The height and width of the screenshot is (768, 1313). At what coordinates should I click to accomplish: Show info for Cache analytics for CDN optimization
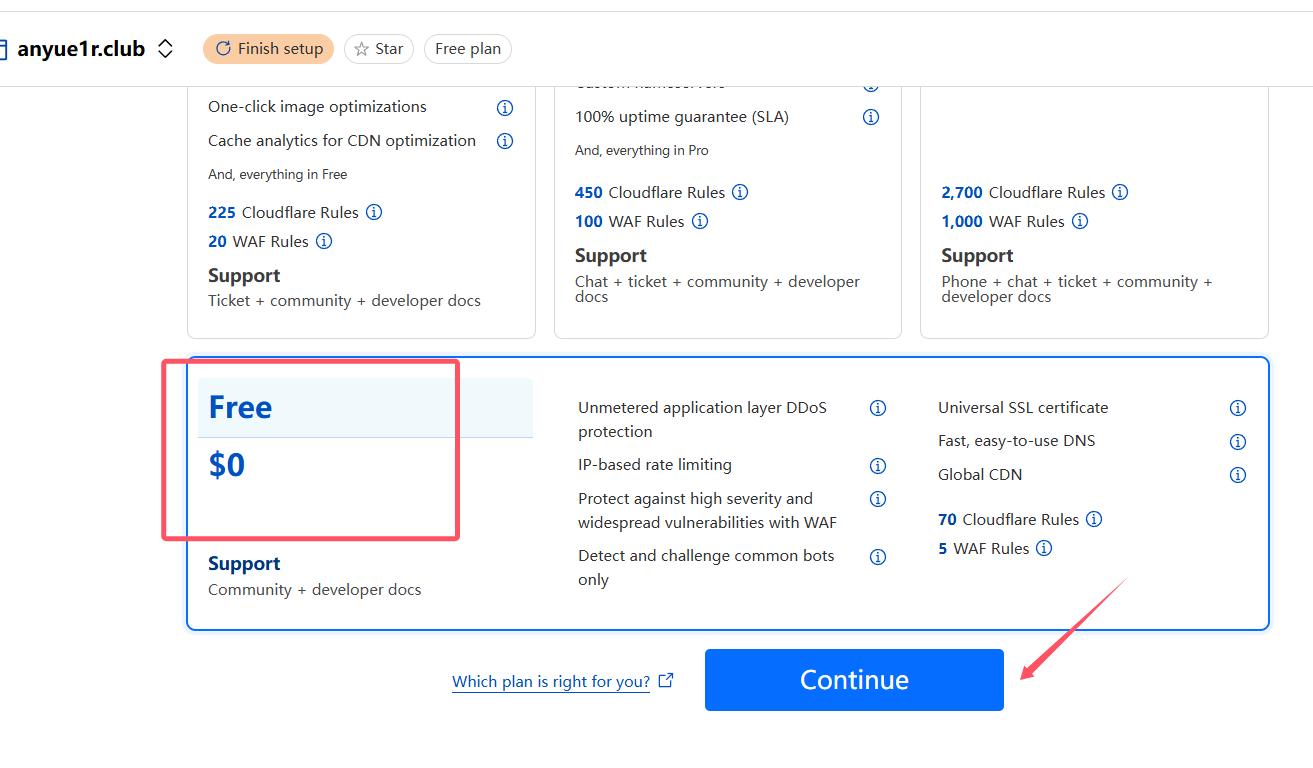[x=505, y=141]
